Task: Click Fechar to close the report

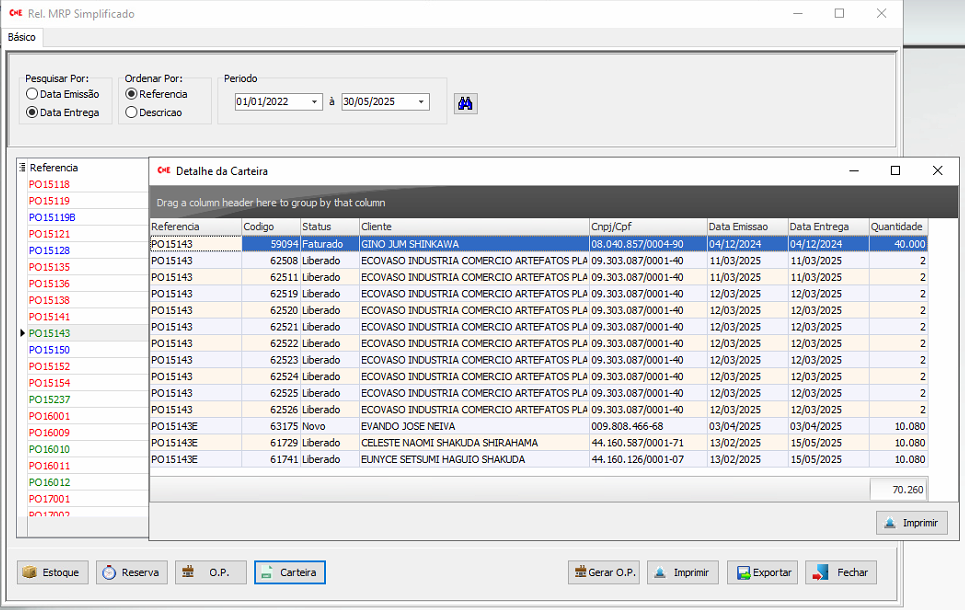Action: pyautogui.click(x=841, y=573)
